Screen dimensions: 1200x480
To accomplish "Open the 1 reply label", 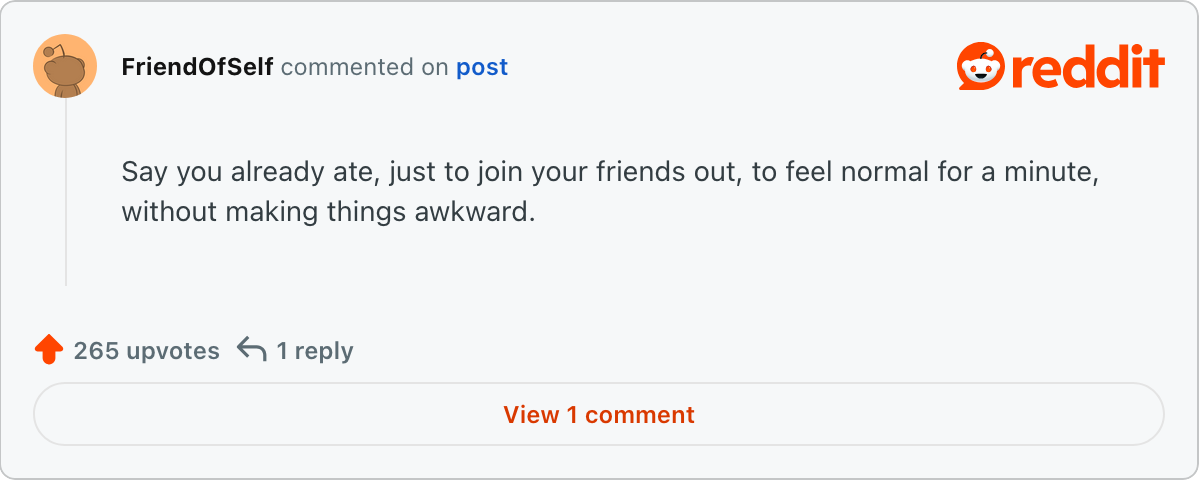I will [315, 351].
